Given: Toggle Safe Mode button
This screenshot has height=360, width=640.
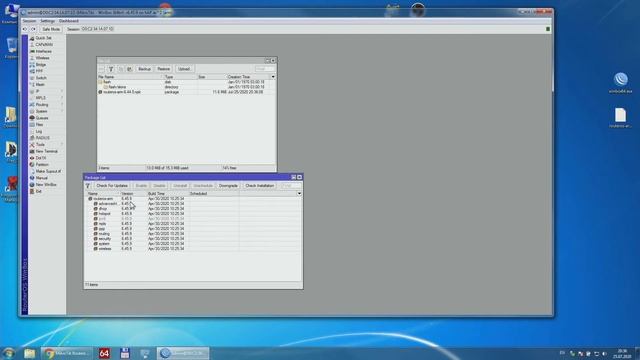Looking at the screenshot, I should (x=51, y=29).
